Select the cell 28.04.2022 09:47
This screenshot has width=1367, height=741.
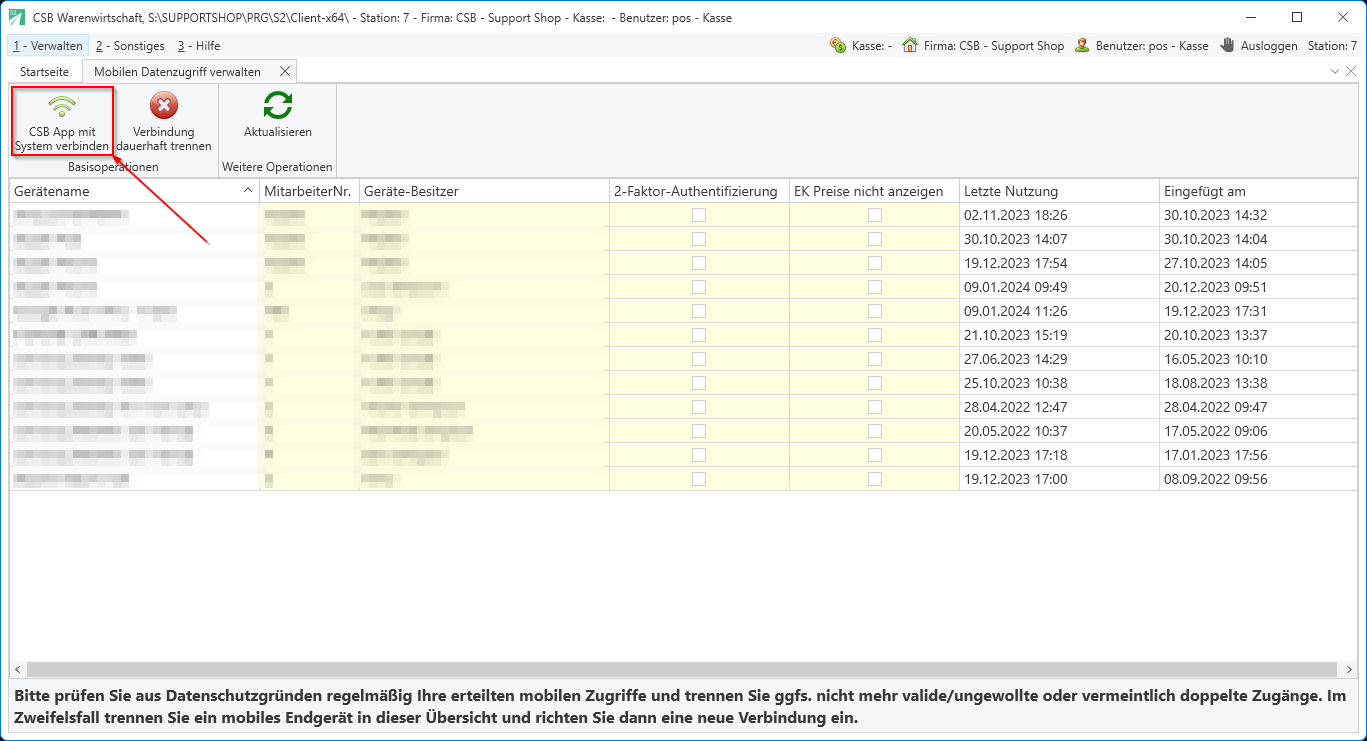(1258, 407)
